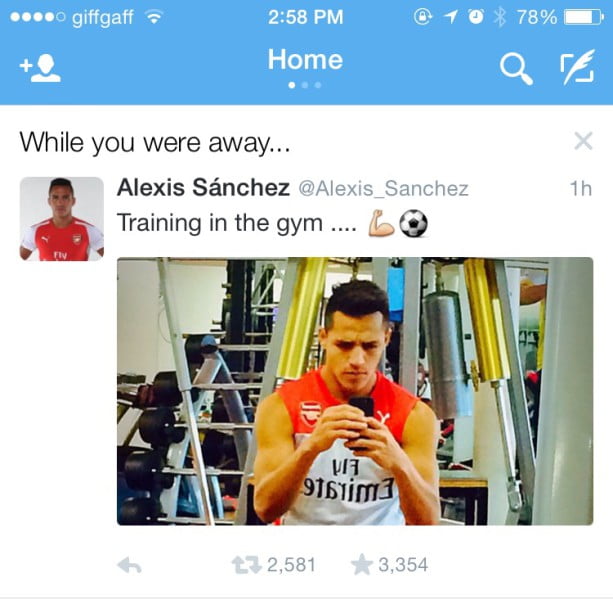Open tweet text Training in the gym
Viewport: 613px width, 600px height.
coord(237,223)
